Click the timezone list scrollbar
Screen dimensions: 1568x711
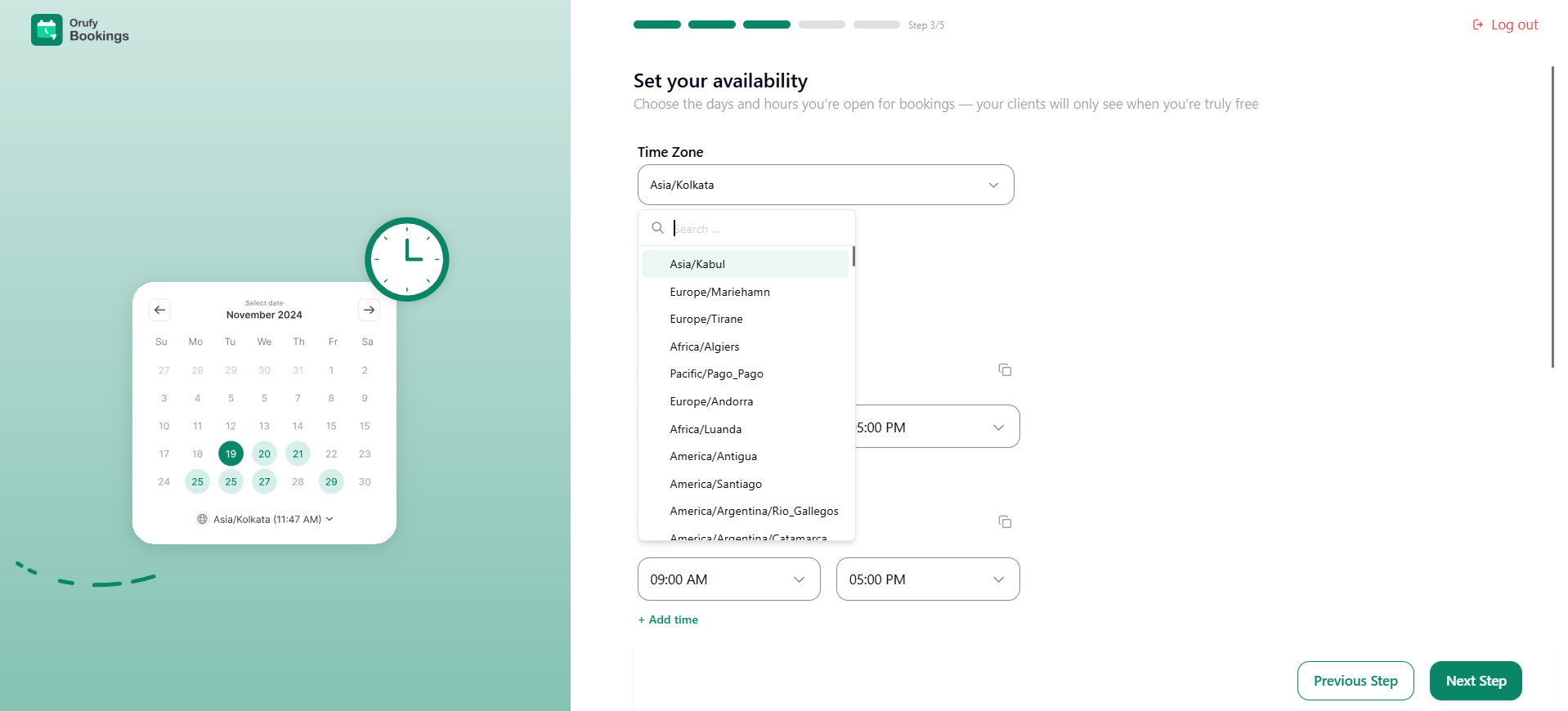click(853, 257)
